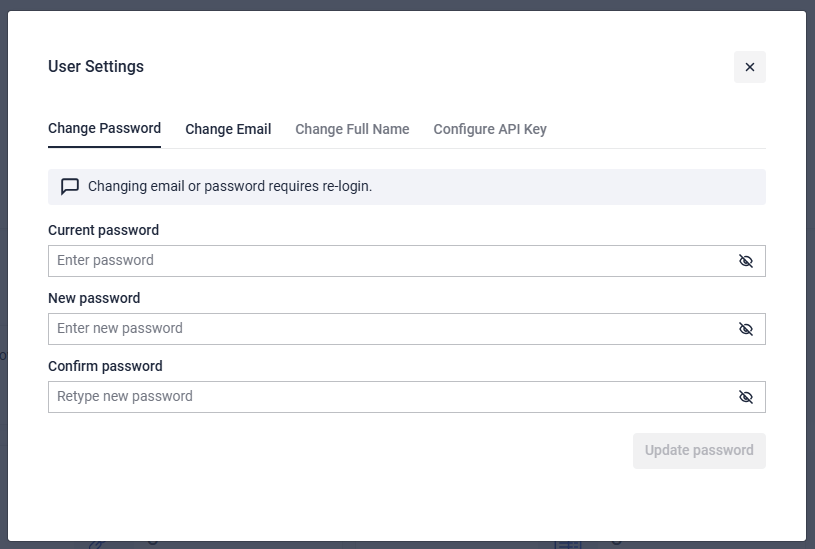Show the current password characters
Viewport: 815px width, 549px height.
(x=745, y=261)
